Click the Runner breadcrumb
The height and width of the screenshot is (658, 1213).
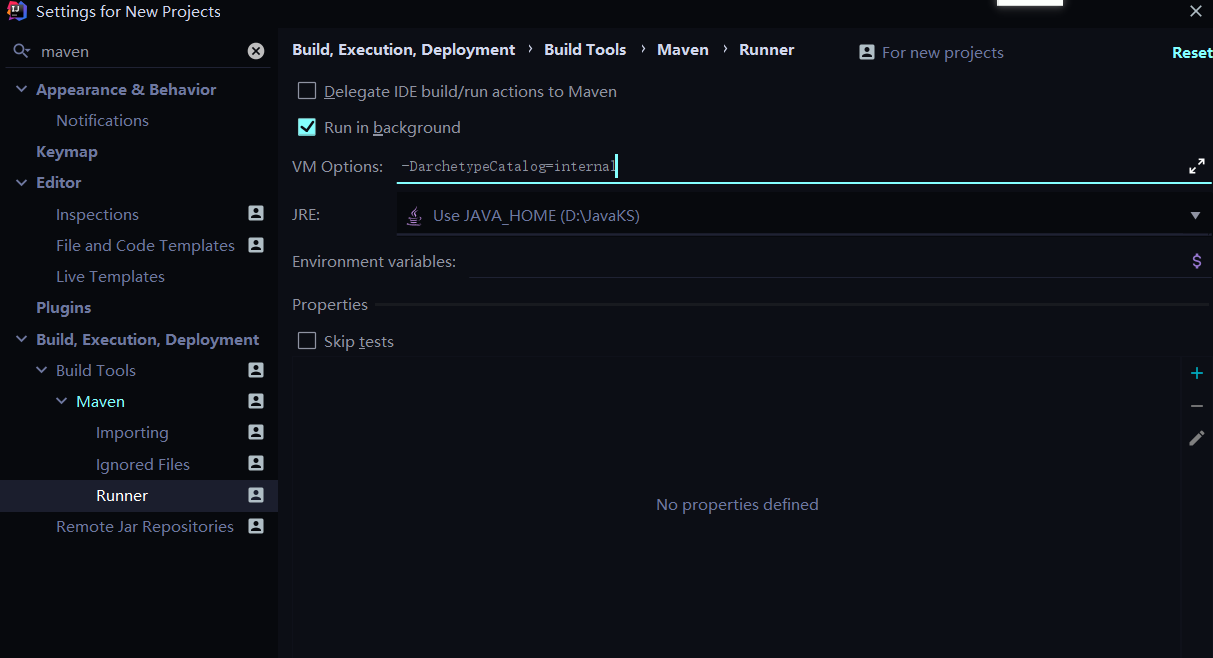coord(766,49)
